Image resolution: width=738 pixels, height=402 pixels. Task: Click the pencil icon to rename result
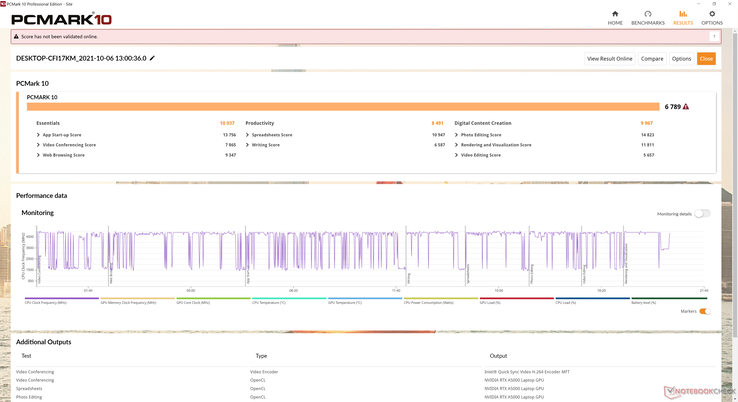pos(153,59)
